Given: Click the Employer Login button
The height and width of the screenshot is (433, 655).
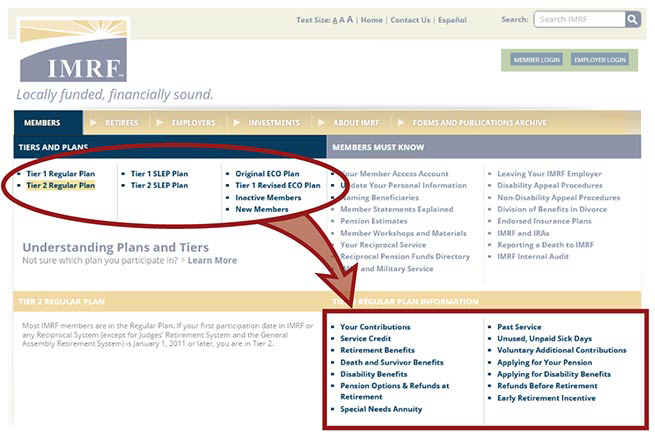Looking at the screenshot, I should [599, 60].
